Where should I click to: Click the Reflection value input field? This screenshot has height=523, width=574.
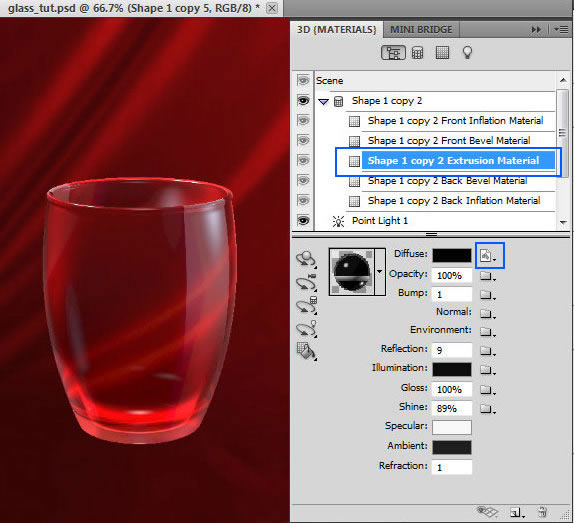452,350
